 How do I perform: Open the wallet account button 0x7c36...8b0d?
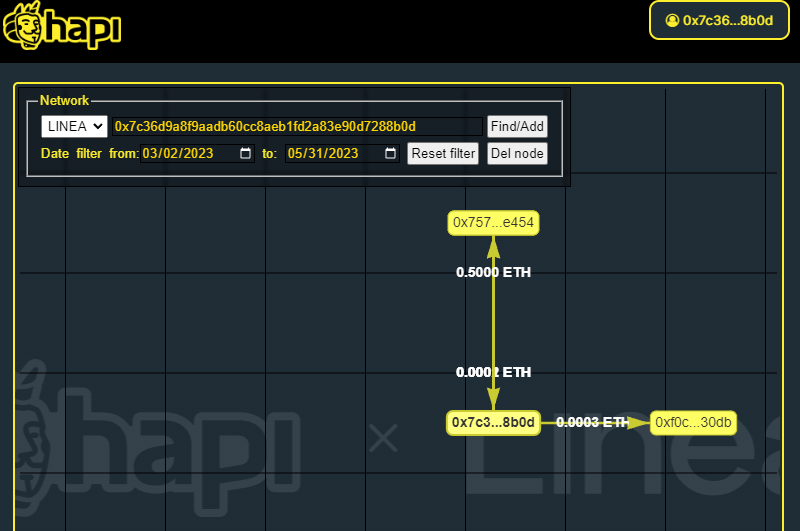pyautogui.click(x=719, y=20)
